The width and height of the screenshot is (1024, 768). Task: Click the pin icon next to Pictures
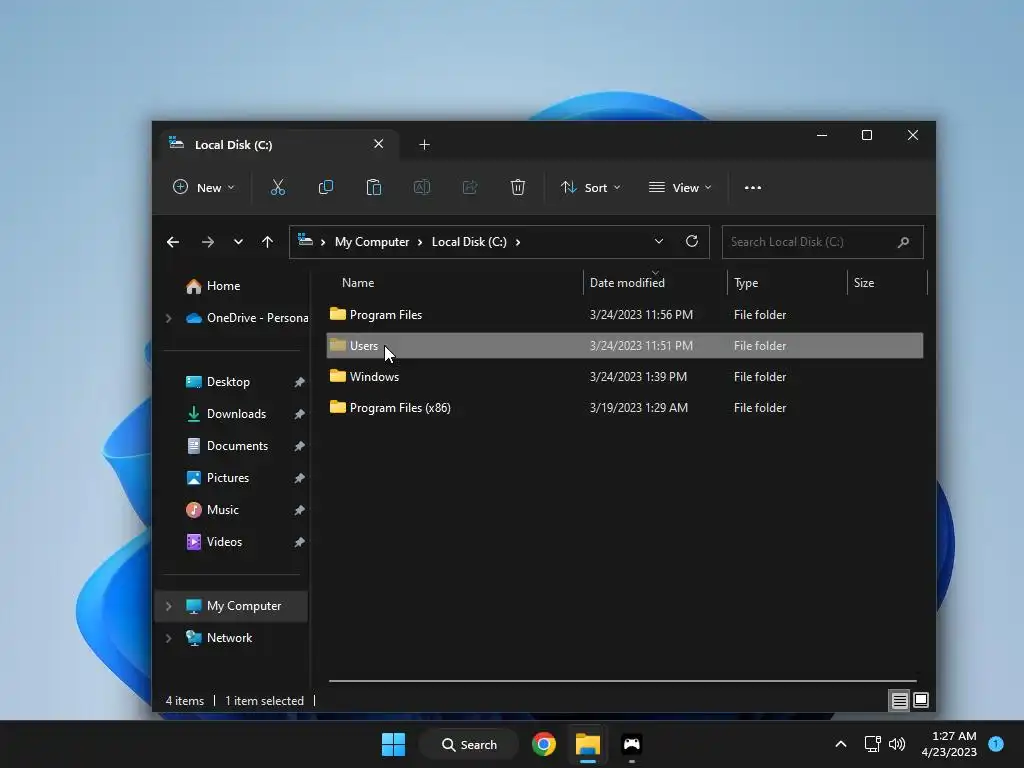(x=299, y=478)
